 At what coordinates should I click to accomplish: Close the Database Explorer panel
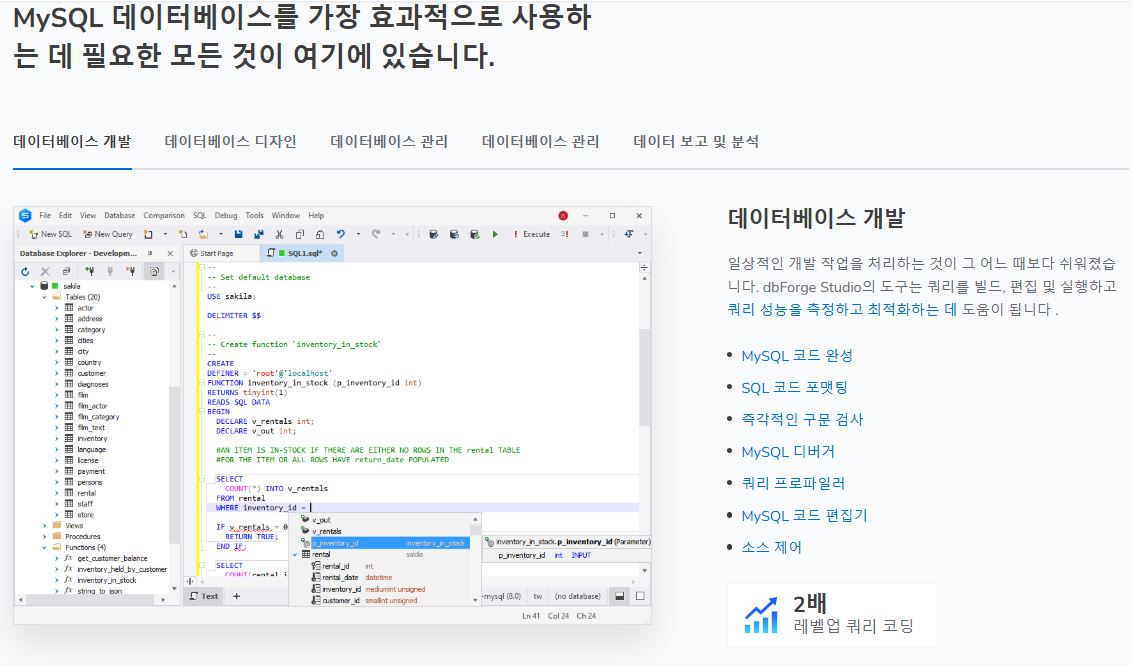(170, 253)
